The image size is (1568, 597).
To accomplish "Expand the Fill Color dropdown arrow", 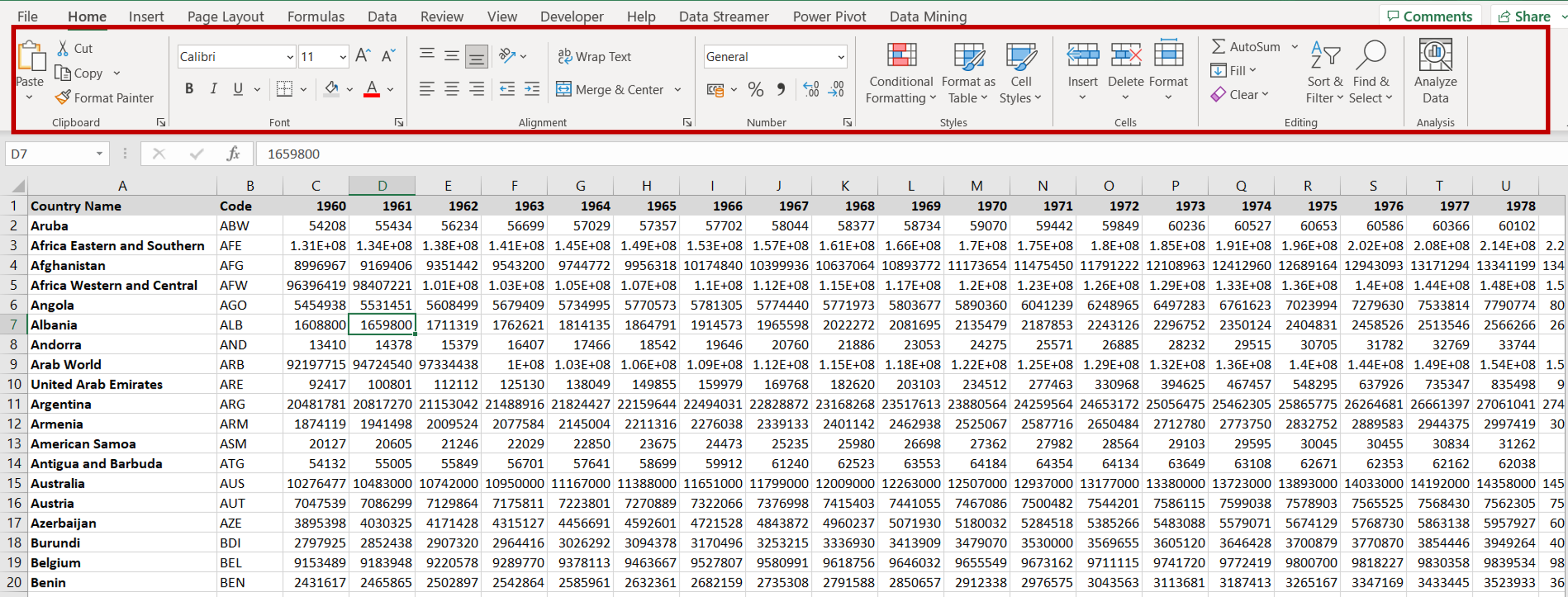I will [350, 89].
